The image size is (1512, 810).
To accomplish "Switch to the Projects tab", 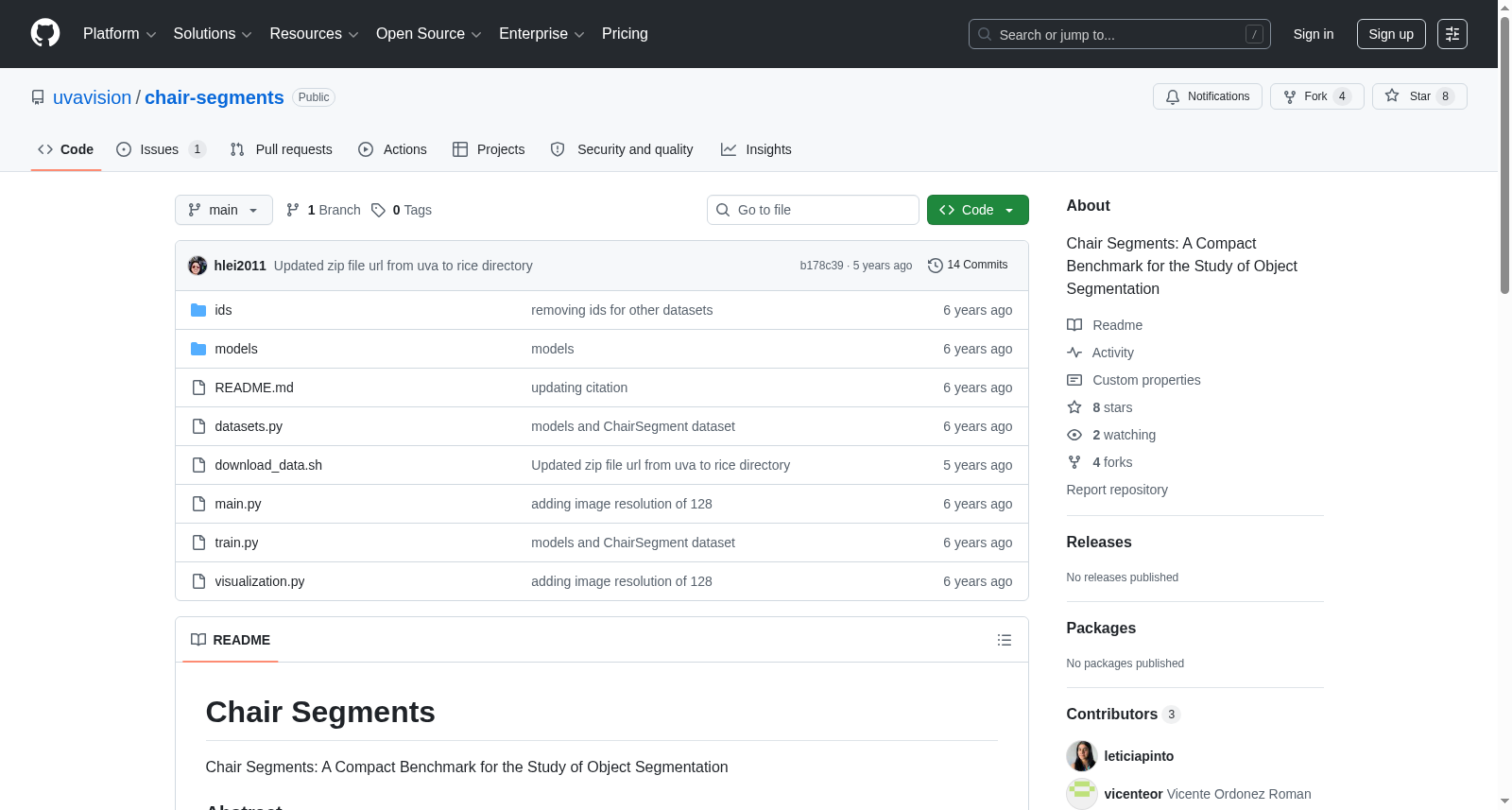I will [x=489, y=149].
